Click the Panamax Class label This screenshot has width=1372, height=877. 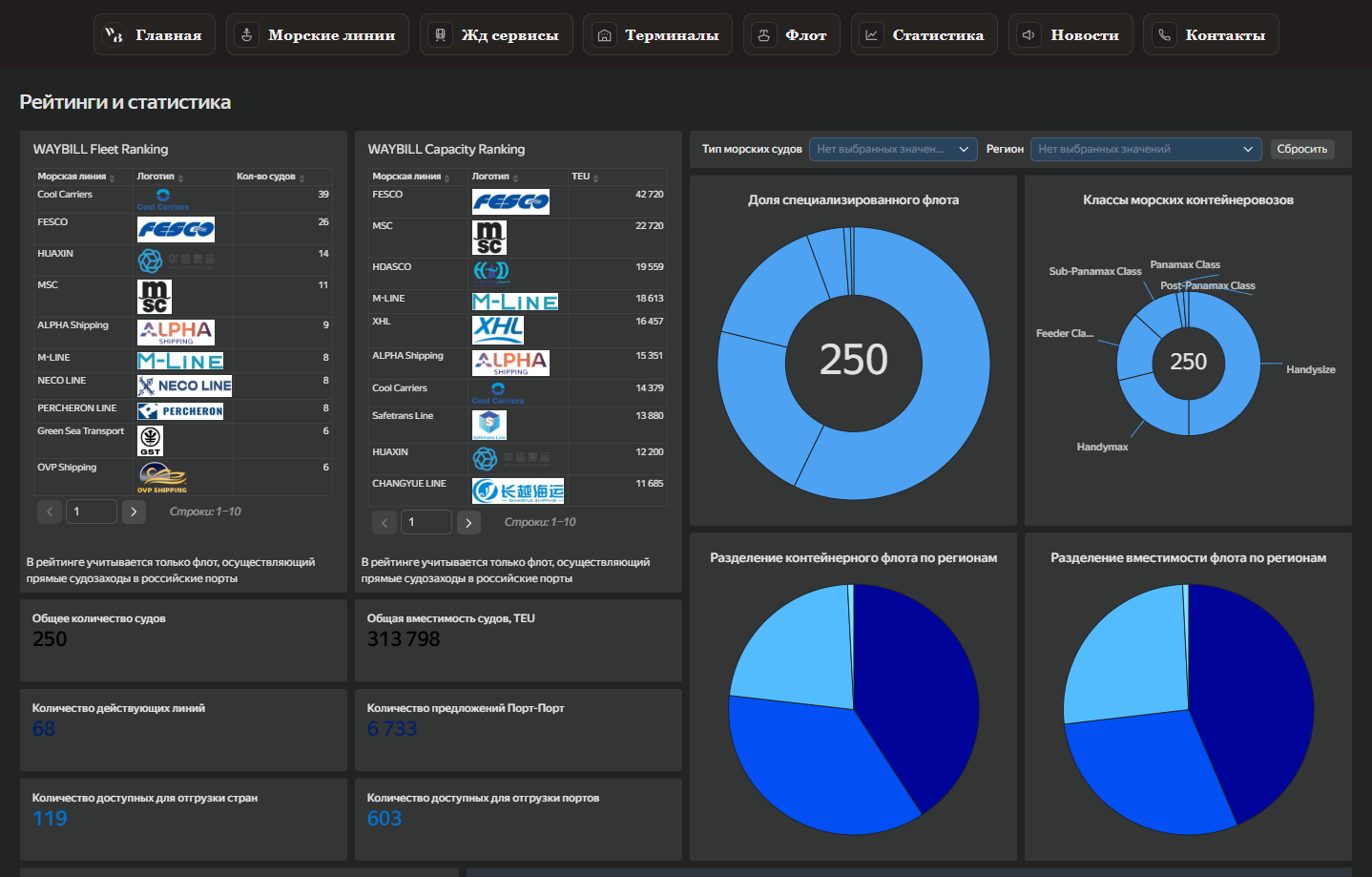1185,264
